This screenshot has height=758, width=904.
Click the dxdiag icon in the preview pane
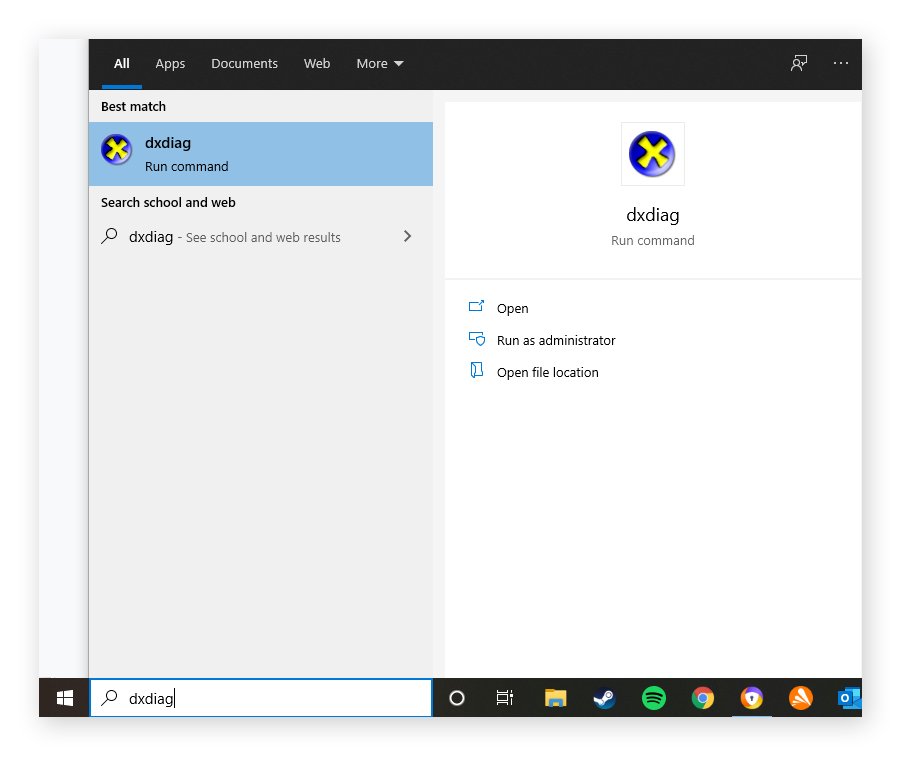point(652,153)
